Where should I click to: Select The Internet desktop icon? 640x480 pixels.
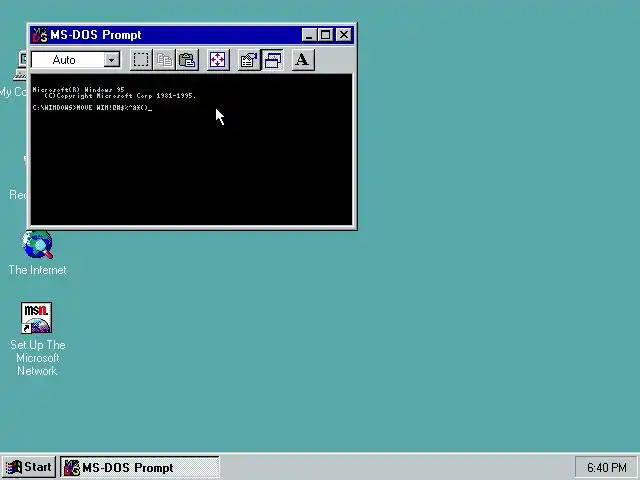click(38, 245)
